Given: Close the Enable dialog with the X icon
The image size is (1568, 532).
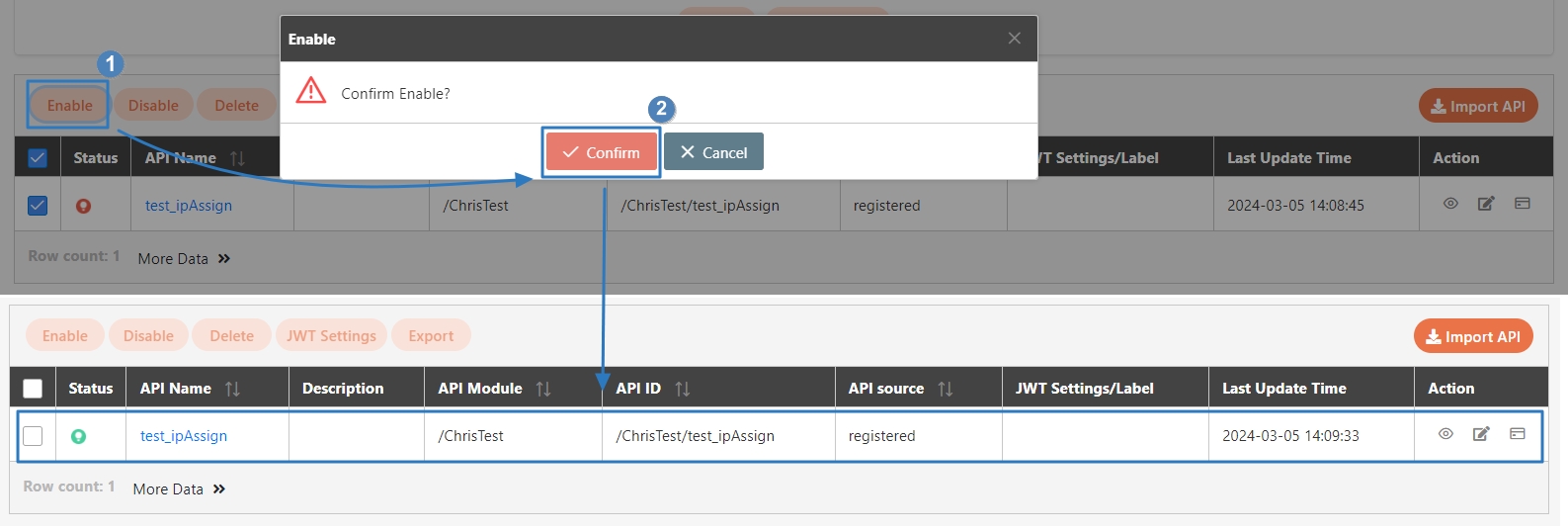Looking at the screenshot, I should click(1014, 39).
